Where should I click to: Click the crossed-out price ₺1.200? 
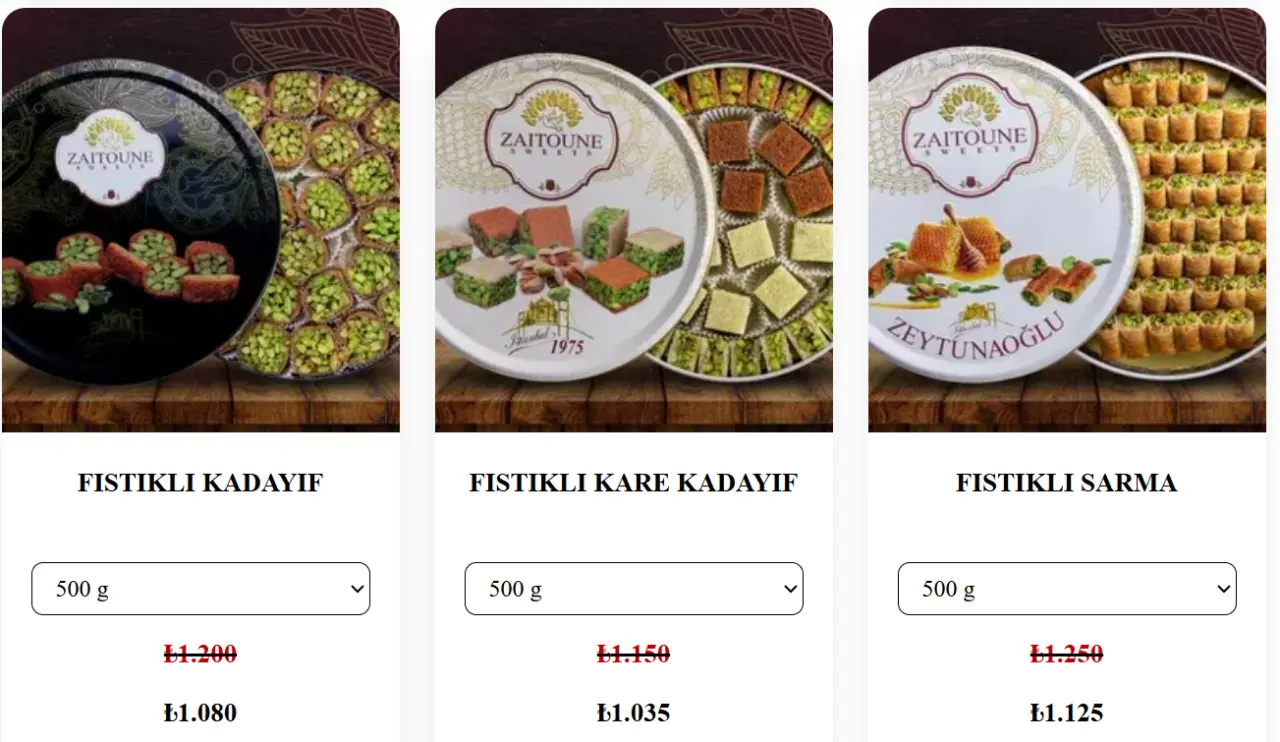[201, 654]
